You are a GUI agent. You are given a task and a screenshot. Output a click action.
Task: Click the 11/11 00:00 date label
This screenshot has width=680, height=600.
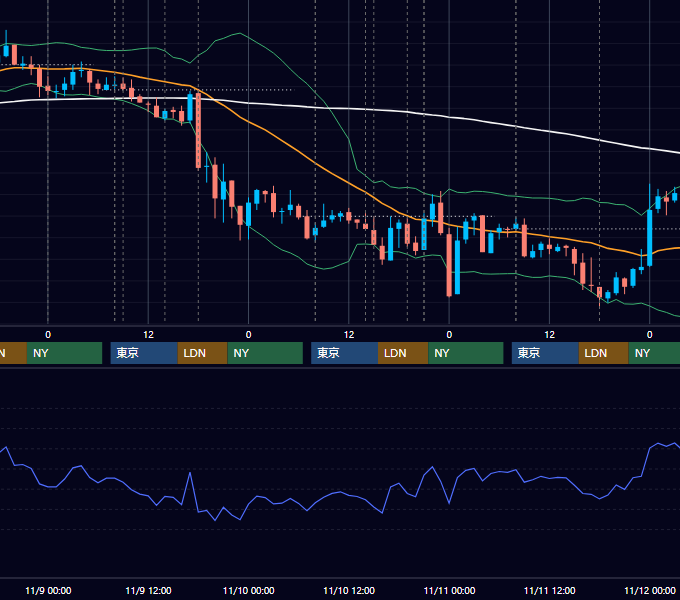point(449,590)
